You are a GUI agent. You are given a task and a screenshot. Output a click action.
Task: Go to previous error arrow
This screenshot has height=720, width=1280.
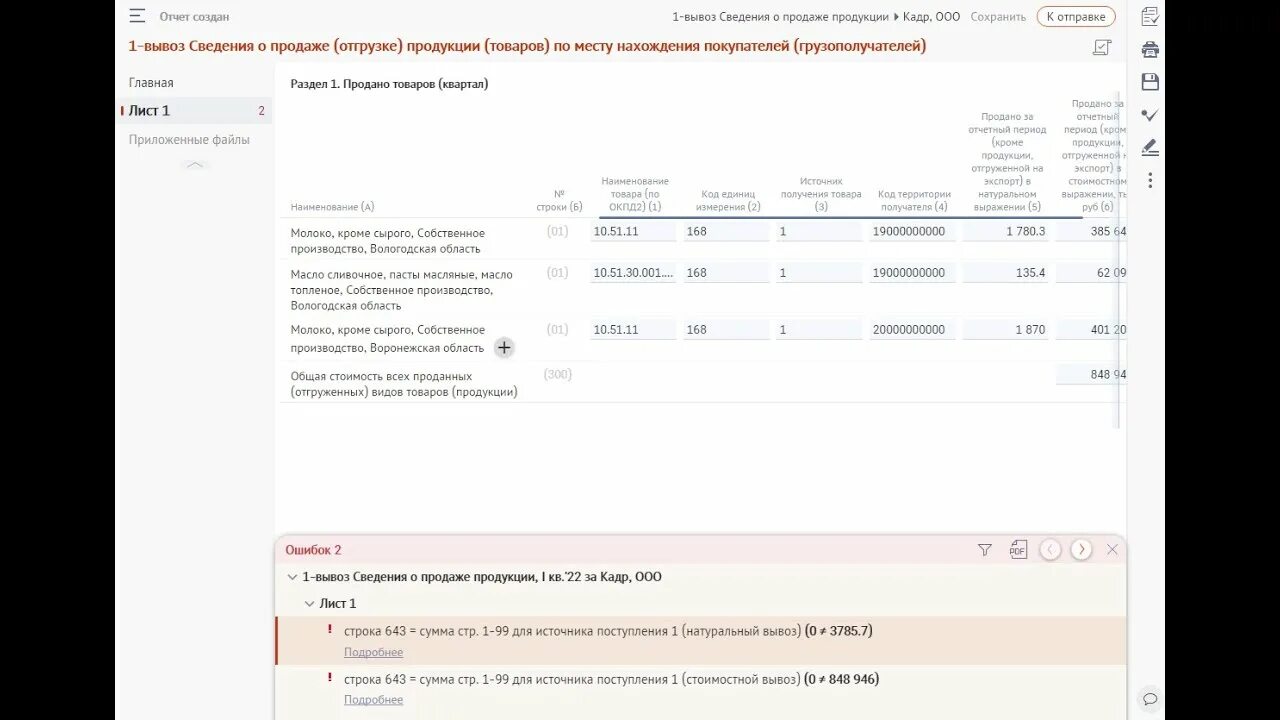1050,549
